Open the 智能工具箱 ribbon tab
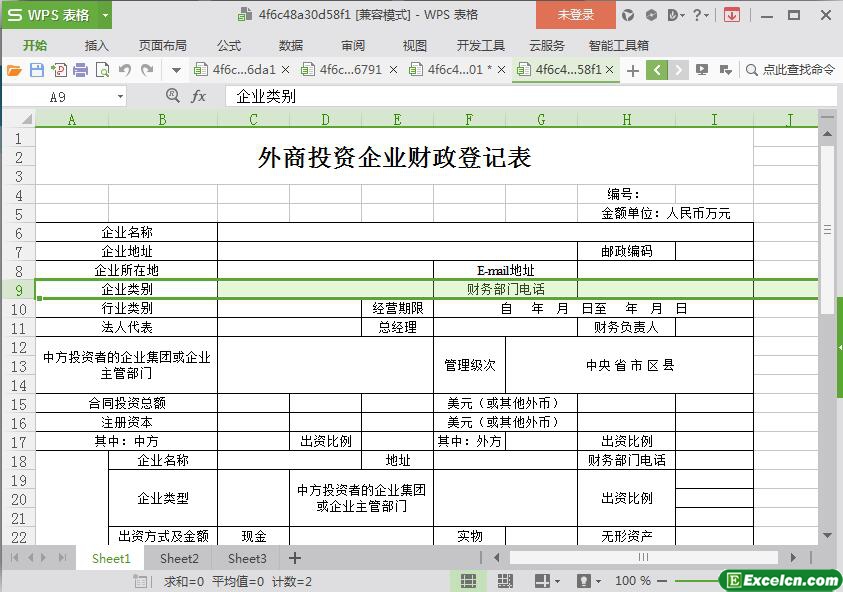Image resolution: width=843 pixels, height=592 pixels. (619, 46)
